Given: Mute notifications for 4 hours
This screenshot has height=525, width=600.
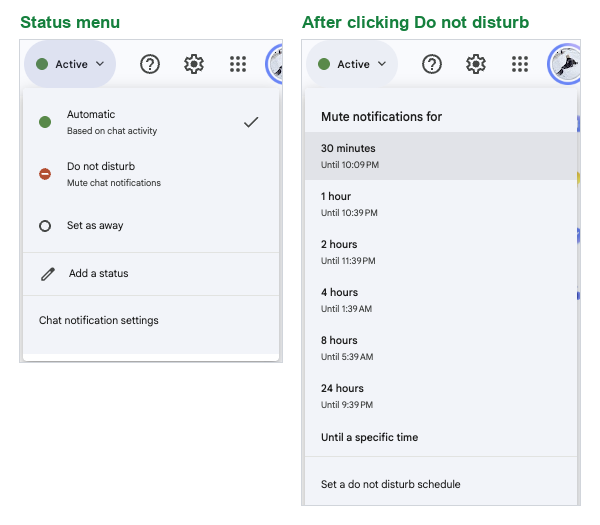Looking at the screenshot, I should (441, 300).
